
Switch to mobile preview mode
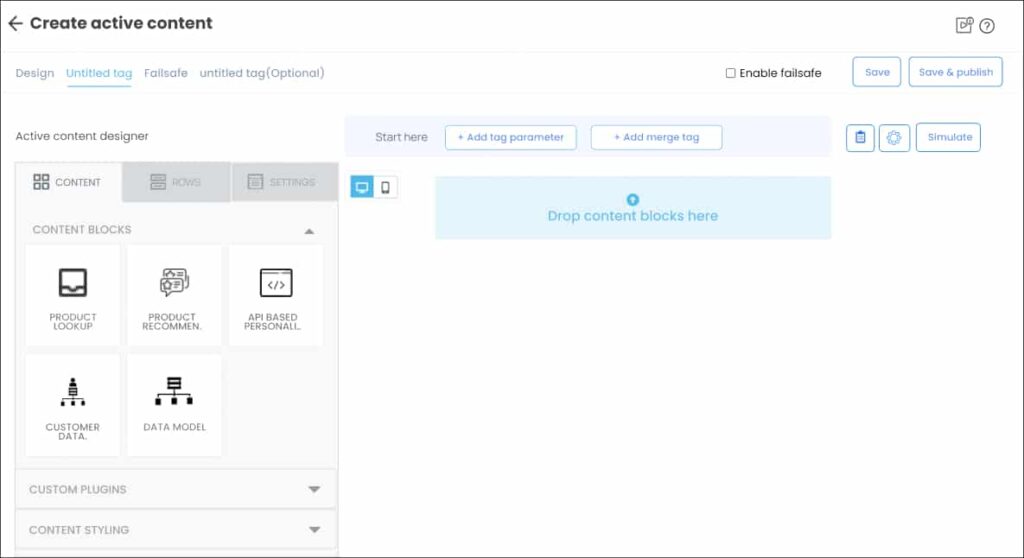click(386, 187)
